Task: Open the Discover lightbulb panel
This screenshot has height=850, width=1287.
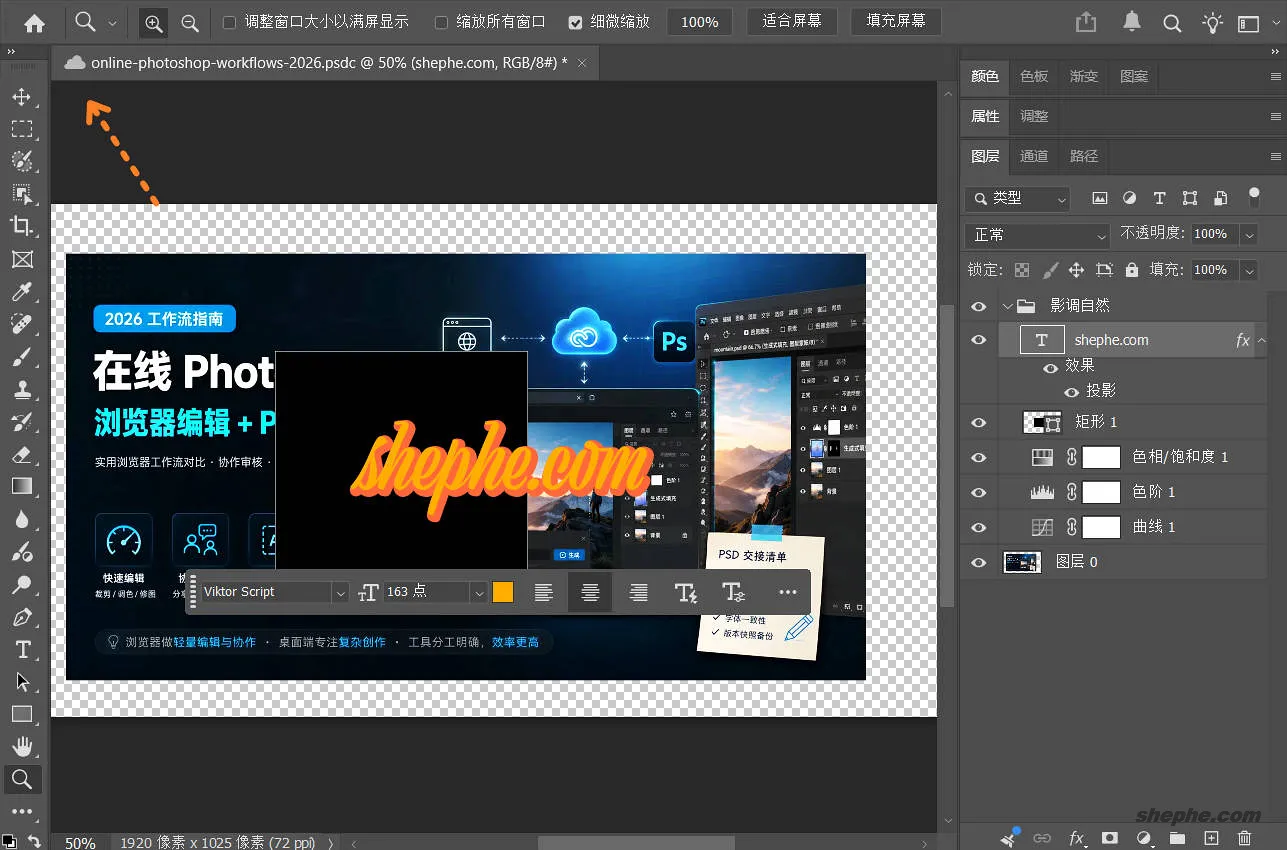Action: pyautogui.click(x=1212, y=22)
